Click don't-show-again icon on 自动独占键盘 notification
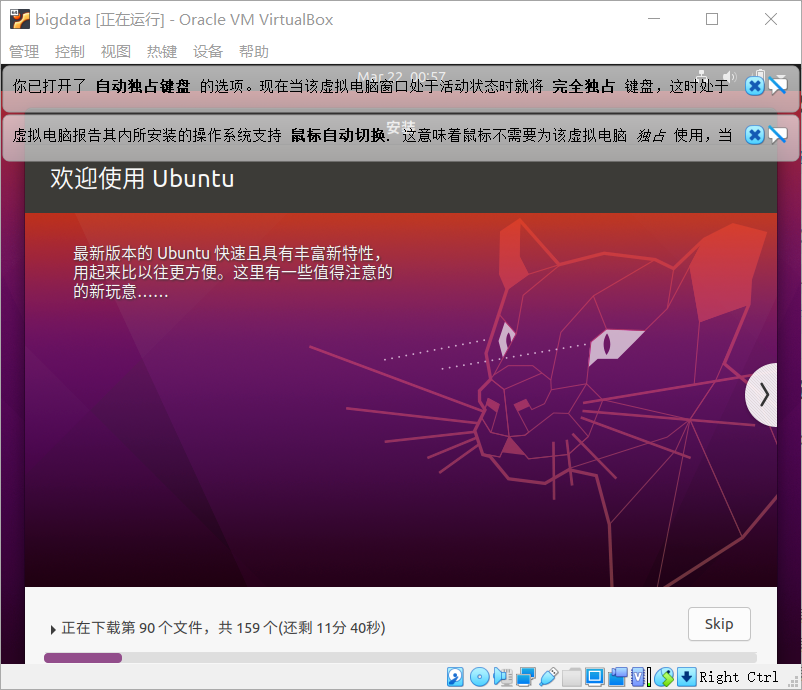 pos(777,86)
